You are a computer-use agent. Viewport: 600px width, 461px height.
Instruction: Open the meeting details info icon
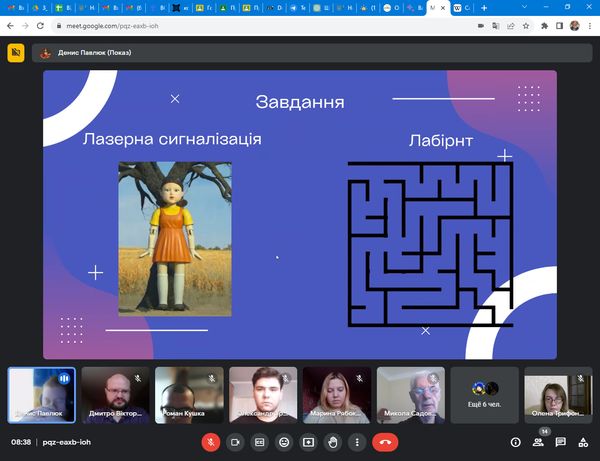pyautogui.click(x=516, y=441)
